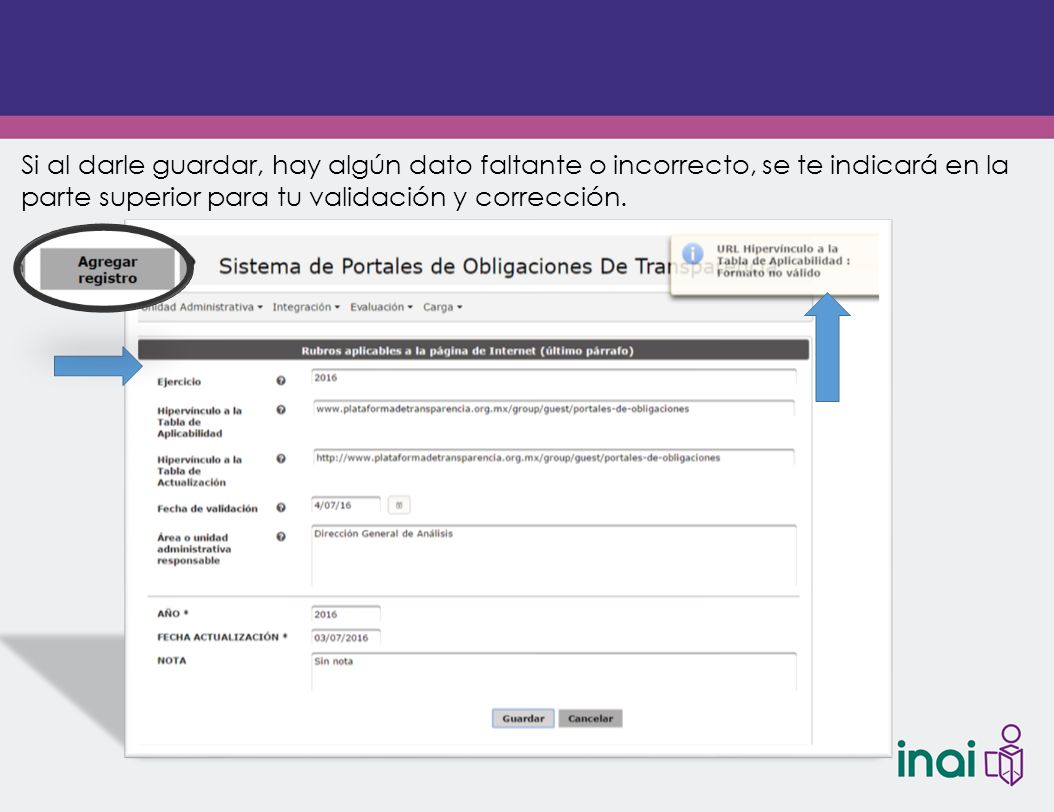The image size is (1054, 812).
Task: Click the Área o unidad administrativa textarea
Action: (x=554, y=555)
